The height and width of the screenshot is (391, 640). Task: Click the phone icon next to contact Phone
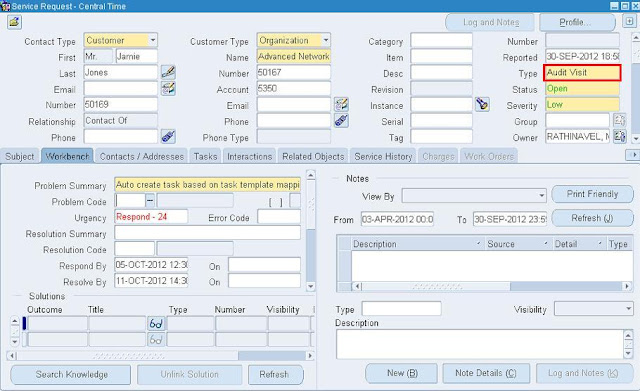168,136
